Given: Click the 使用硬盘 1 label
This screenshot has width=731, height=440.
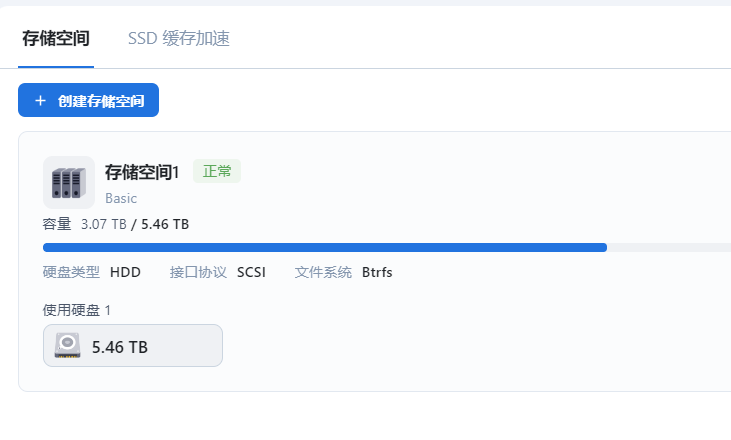Looking at the screenshot, I should pos(77,310).
